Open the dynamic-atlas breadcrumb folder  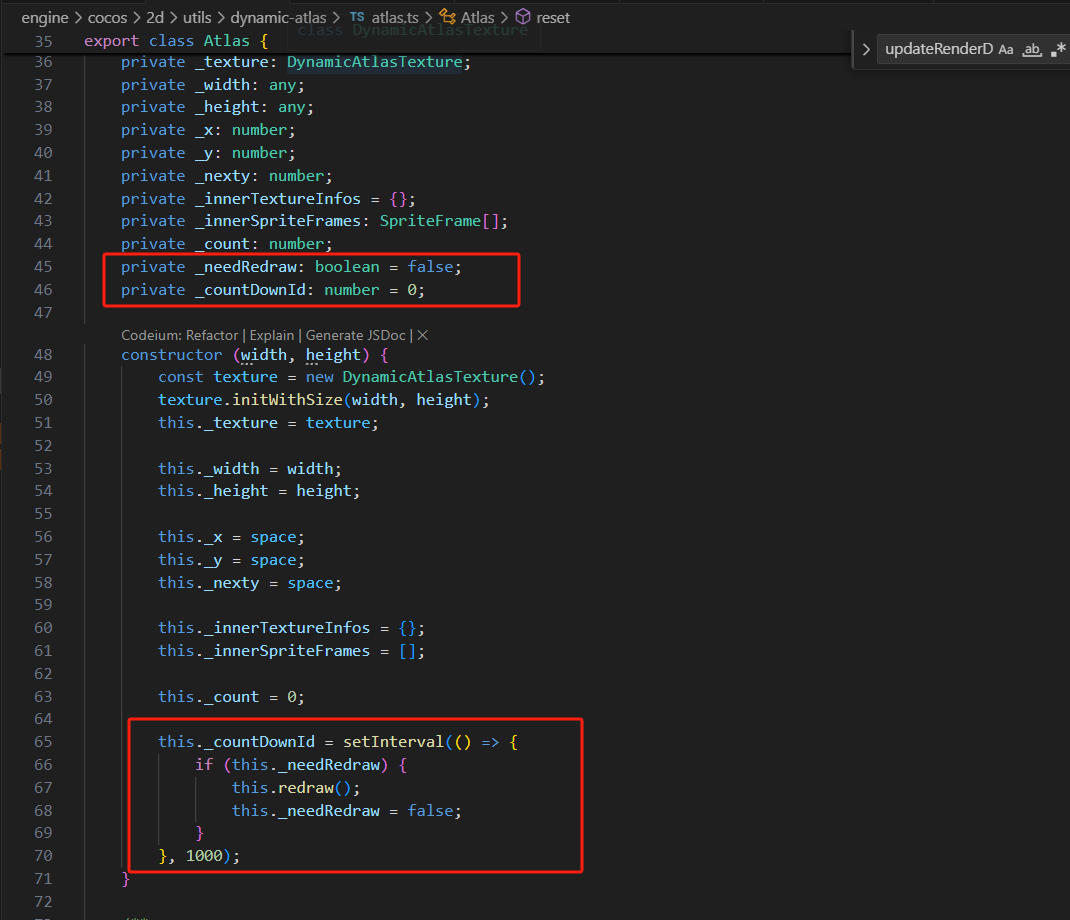pos(278,18)
